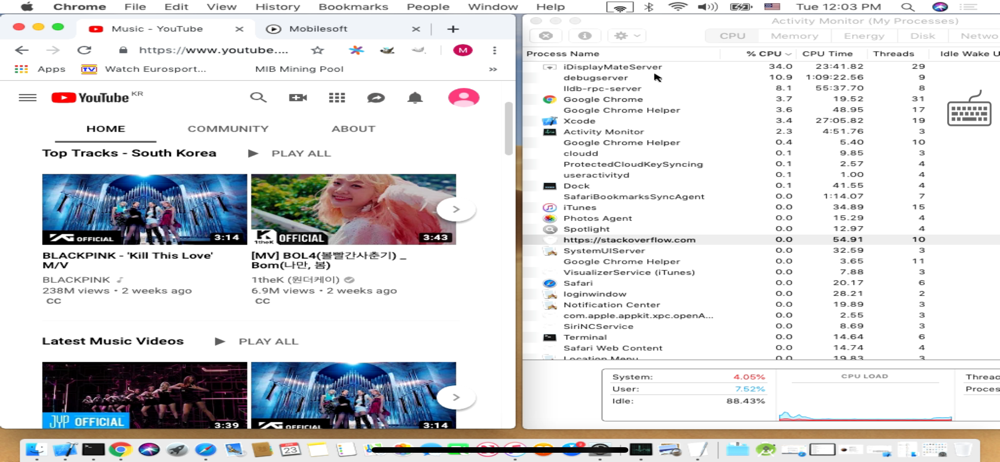The image size is (1000, 462).
Task: Click the YouTube create video camera icon
Action: (298, 98)
